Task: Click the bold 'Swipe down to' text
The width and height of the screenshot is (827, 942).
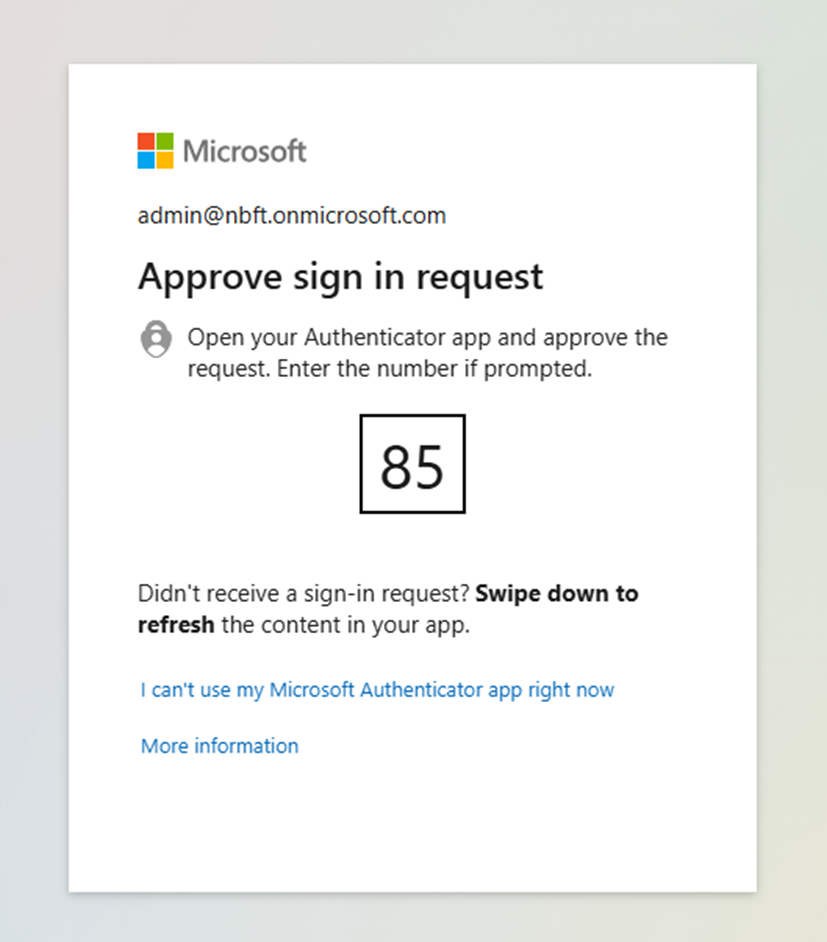Action: coord(557,594)
